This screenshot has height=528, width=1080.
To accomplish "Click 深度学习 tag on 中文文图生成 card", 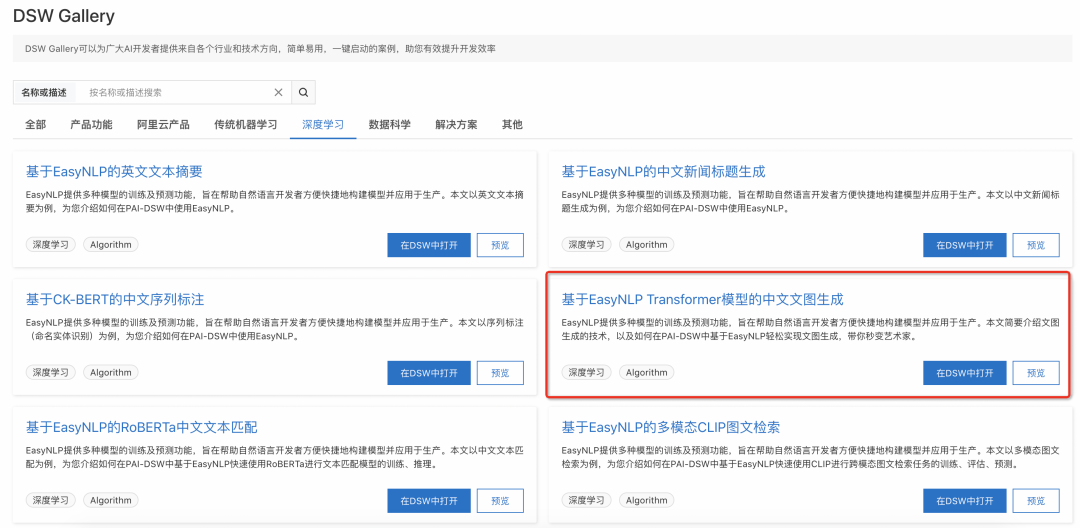I will coord(587,372).
